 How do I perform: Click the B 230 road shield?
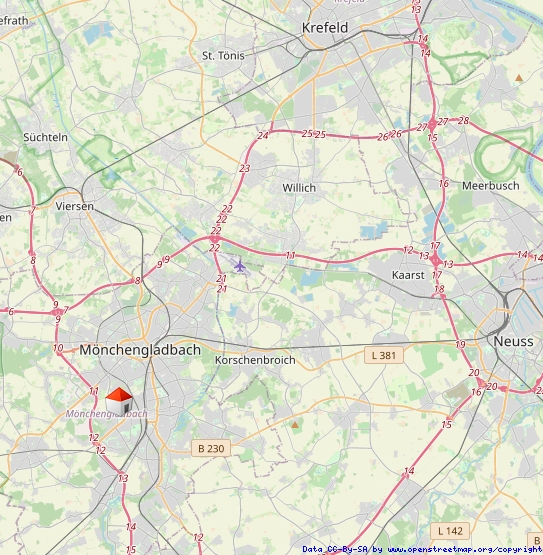pyautogui.click(x=211, y=448)
